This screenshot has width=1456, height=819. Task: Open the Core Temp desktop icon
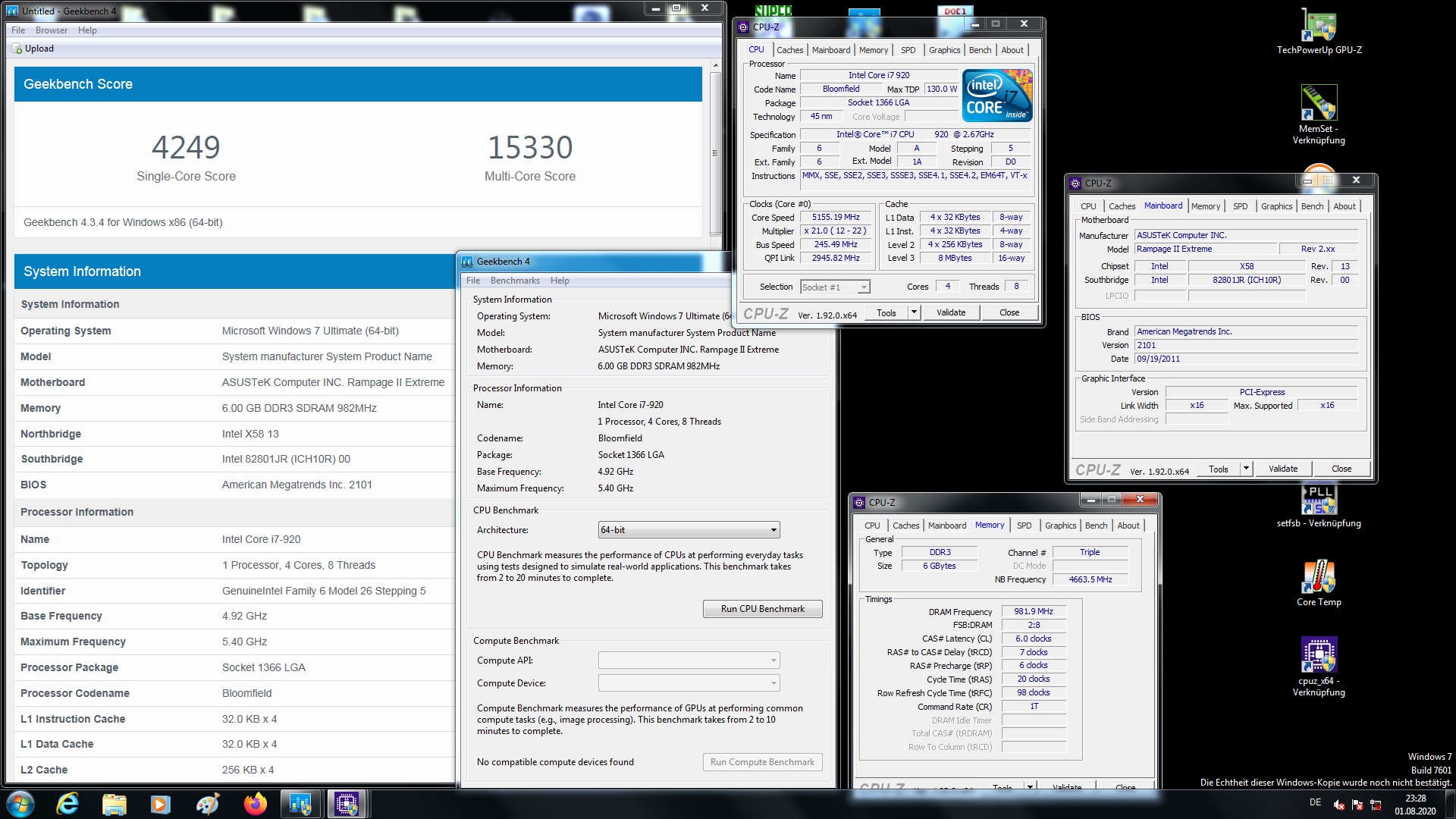[x=1319, y=584]
